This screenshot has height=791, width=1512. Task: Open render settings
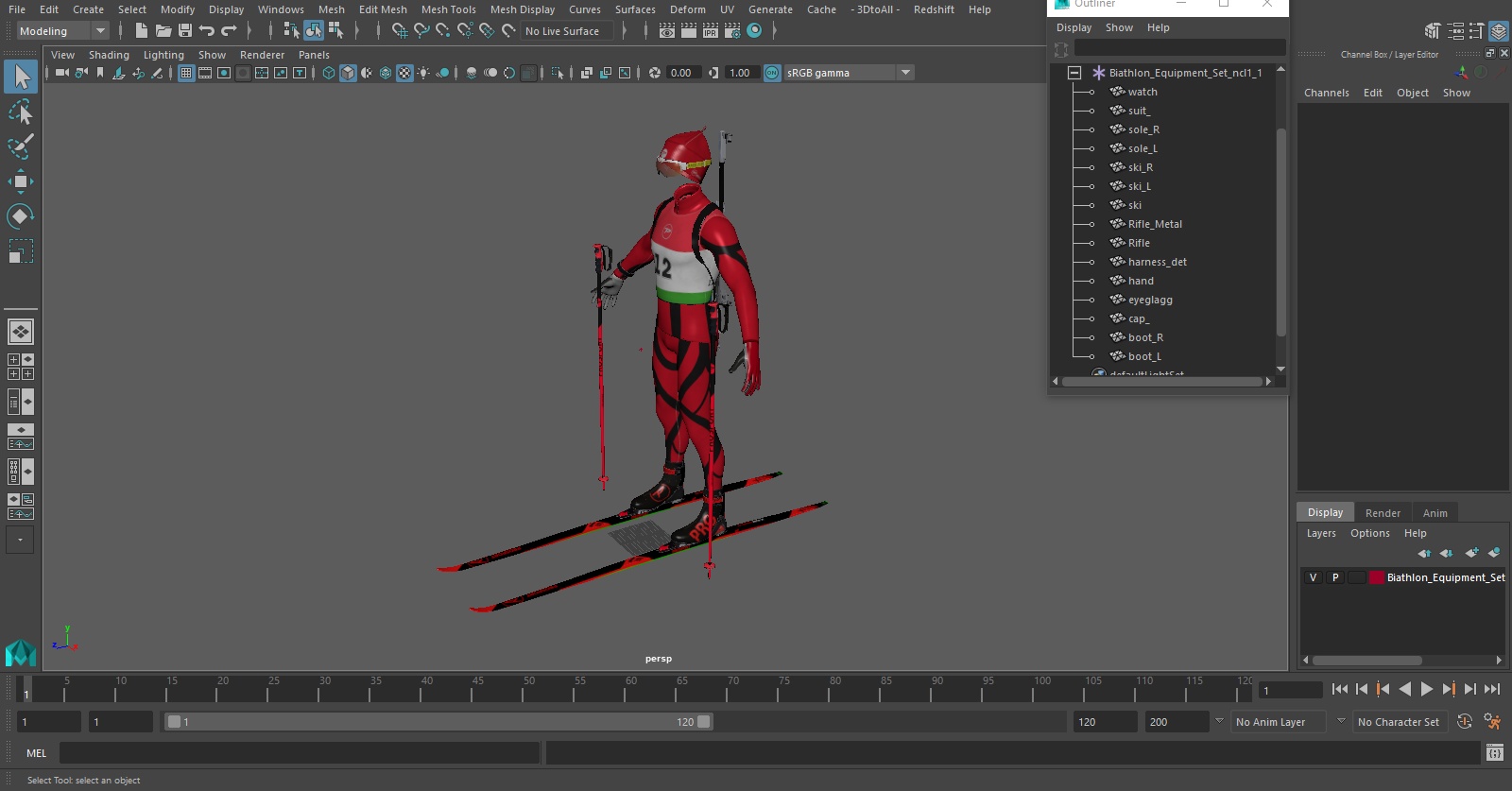pos(732,31)
